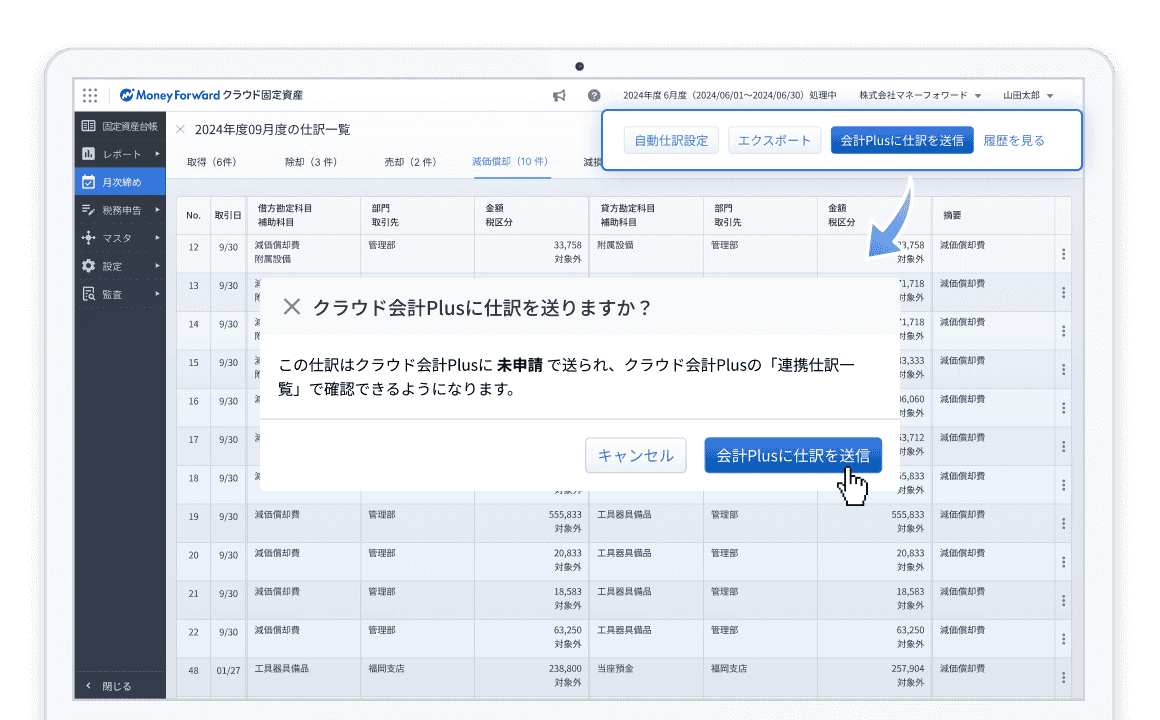Click the 238,800 amount cell
Image resolution: width=1160 pixels, height=720 pixels.
565,668
